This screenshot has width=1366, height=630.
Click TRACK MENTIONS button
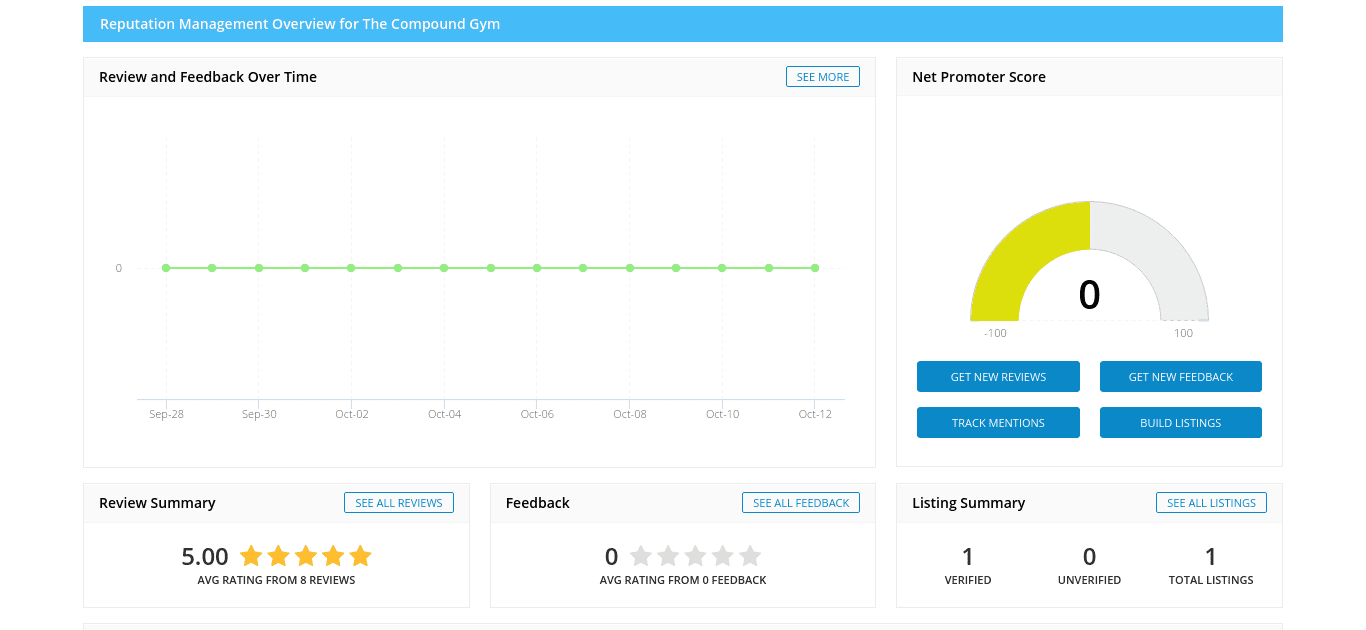coord(998,423)
